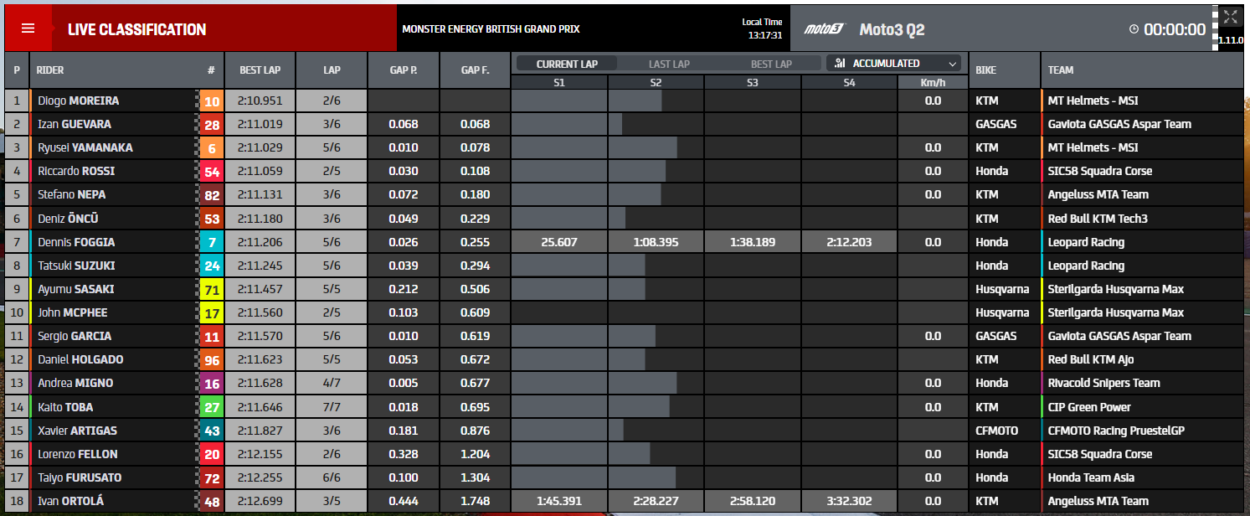Select rider Izan GUEVARA
This screenshot has height=516, width=1250.
click(74, 125)
